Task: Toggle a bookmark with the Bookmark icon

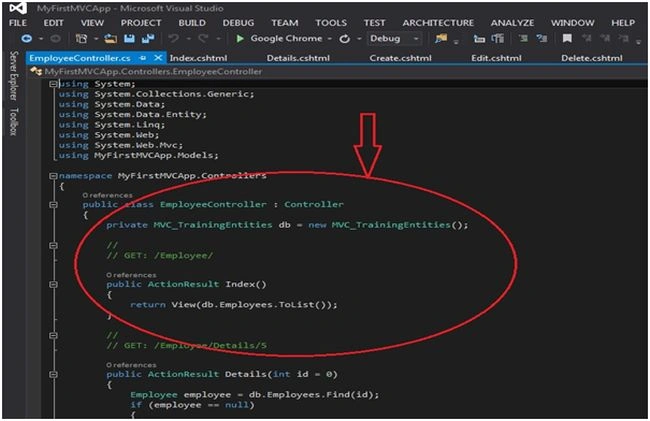Action: tap(567, 39)
